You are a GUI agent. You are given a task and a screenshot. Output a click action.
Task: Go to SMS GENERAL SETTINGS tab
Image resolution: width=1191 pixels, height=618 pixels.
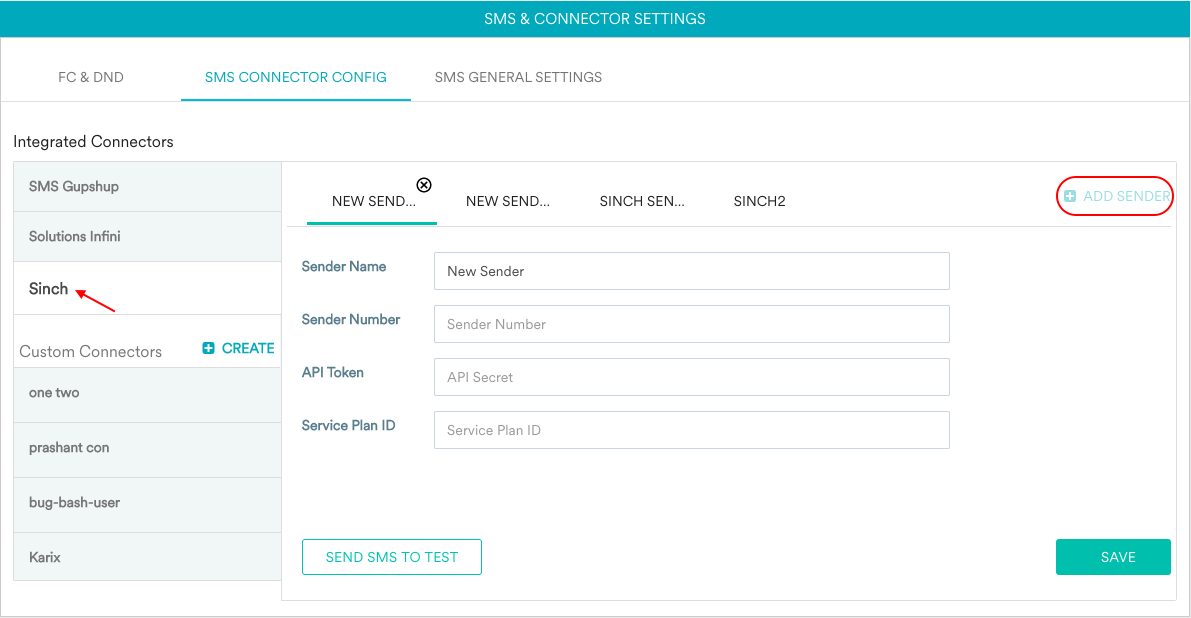pyautogui.click(x=518, y=77)
